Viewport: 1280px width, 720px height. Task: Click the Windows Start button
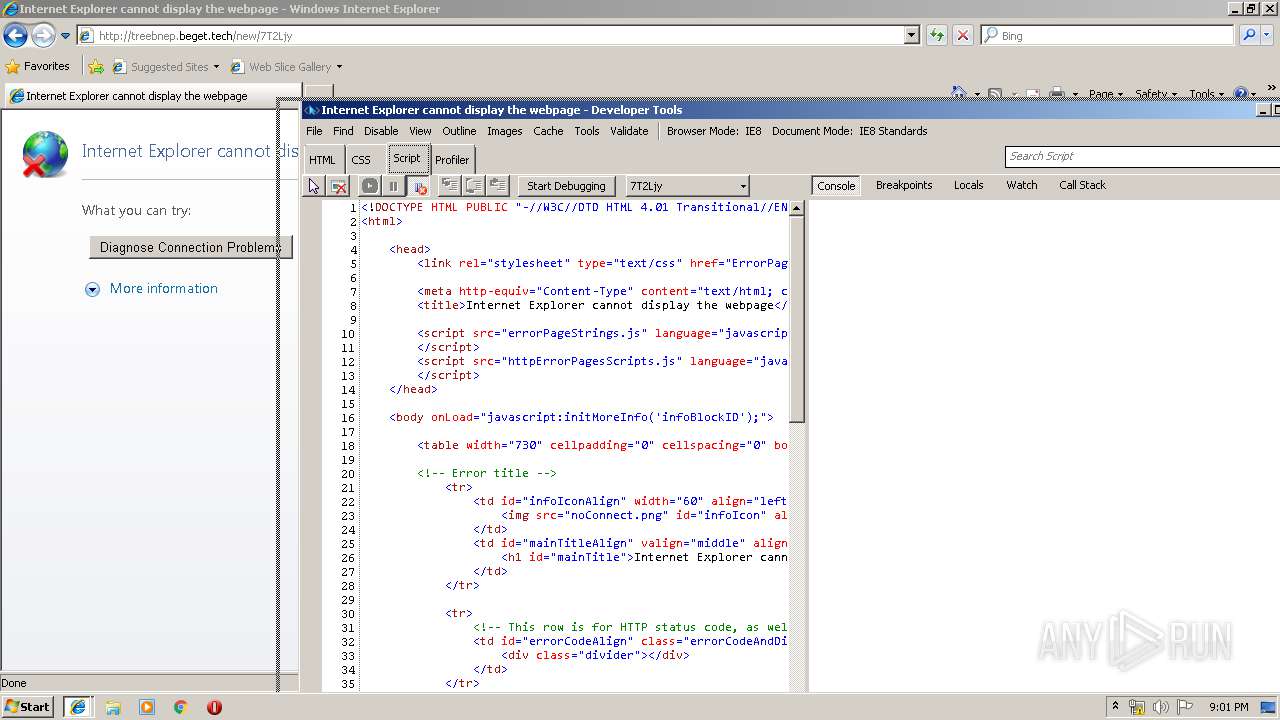[x=27, y=707]
